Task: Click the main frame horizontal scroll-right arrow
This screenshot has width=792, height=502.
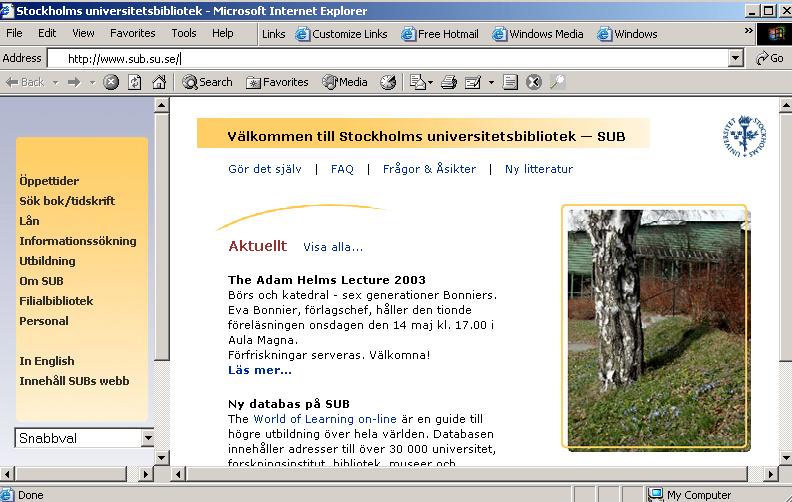Action: click(x=770, y=474)
